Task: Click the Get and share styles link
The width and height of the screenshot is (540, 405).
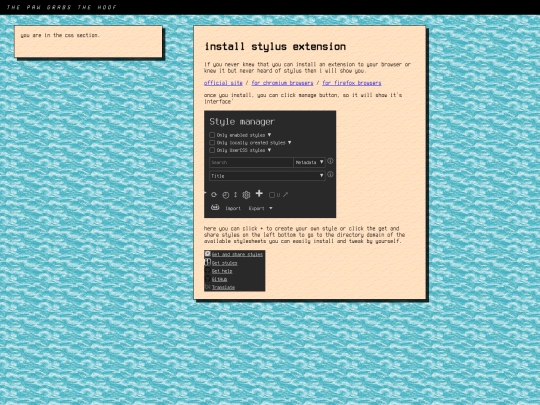Action: click(237, 255)
